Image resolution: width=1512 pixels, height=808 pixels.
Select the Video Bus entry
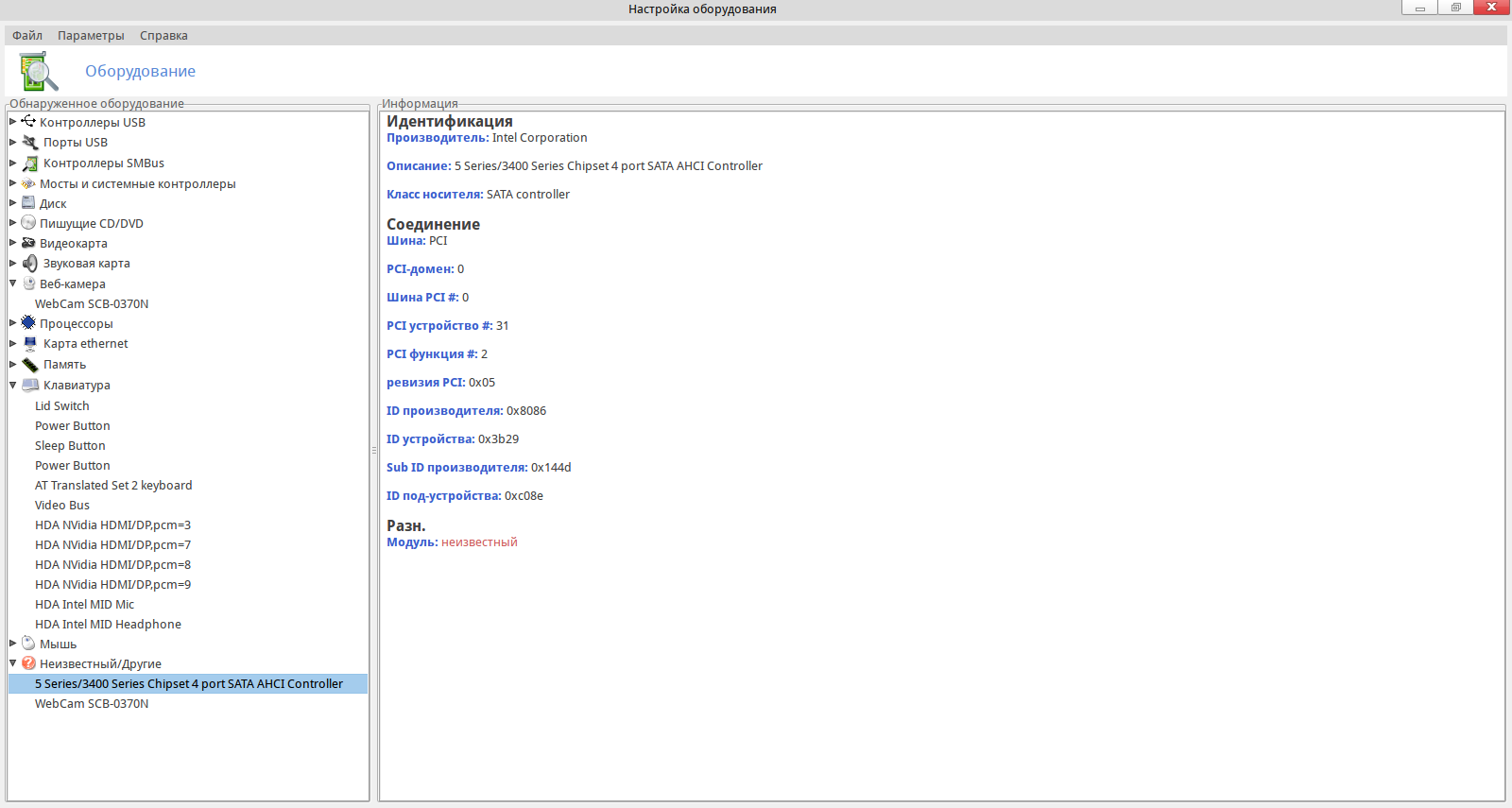click(x=62, y=505)
